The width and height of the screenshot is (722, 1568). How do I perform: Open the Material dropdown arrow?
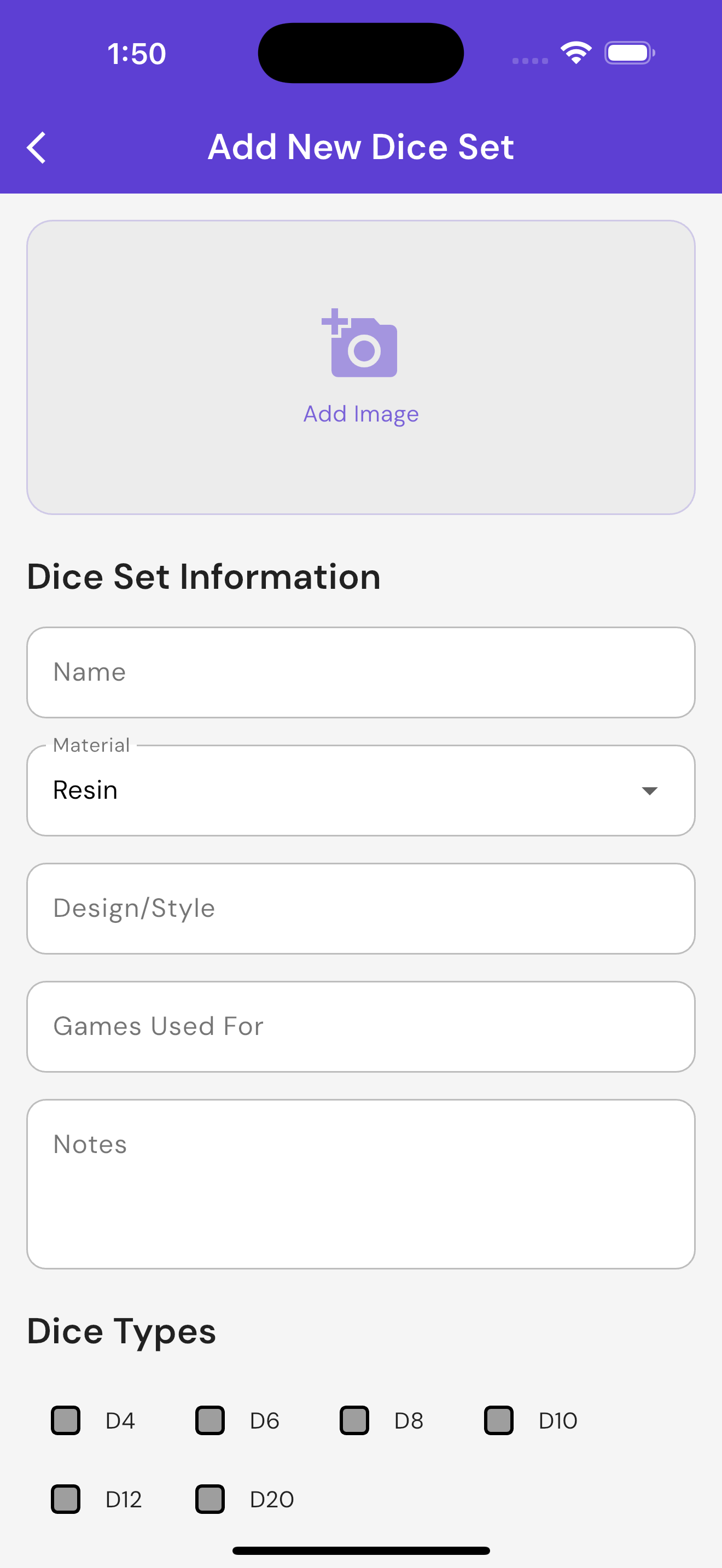pyautogui.click(x=650, y=791)
